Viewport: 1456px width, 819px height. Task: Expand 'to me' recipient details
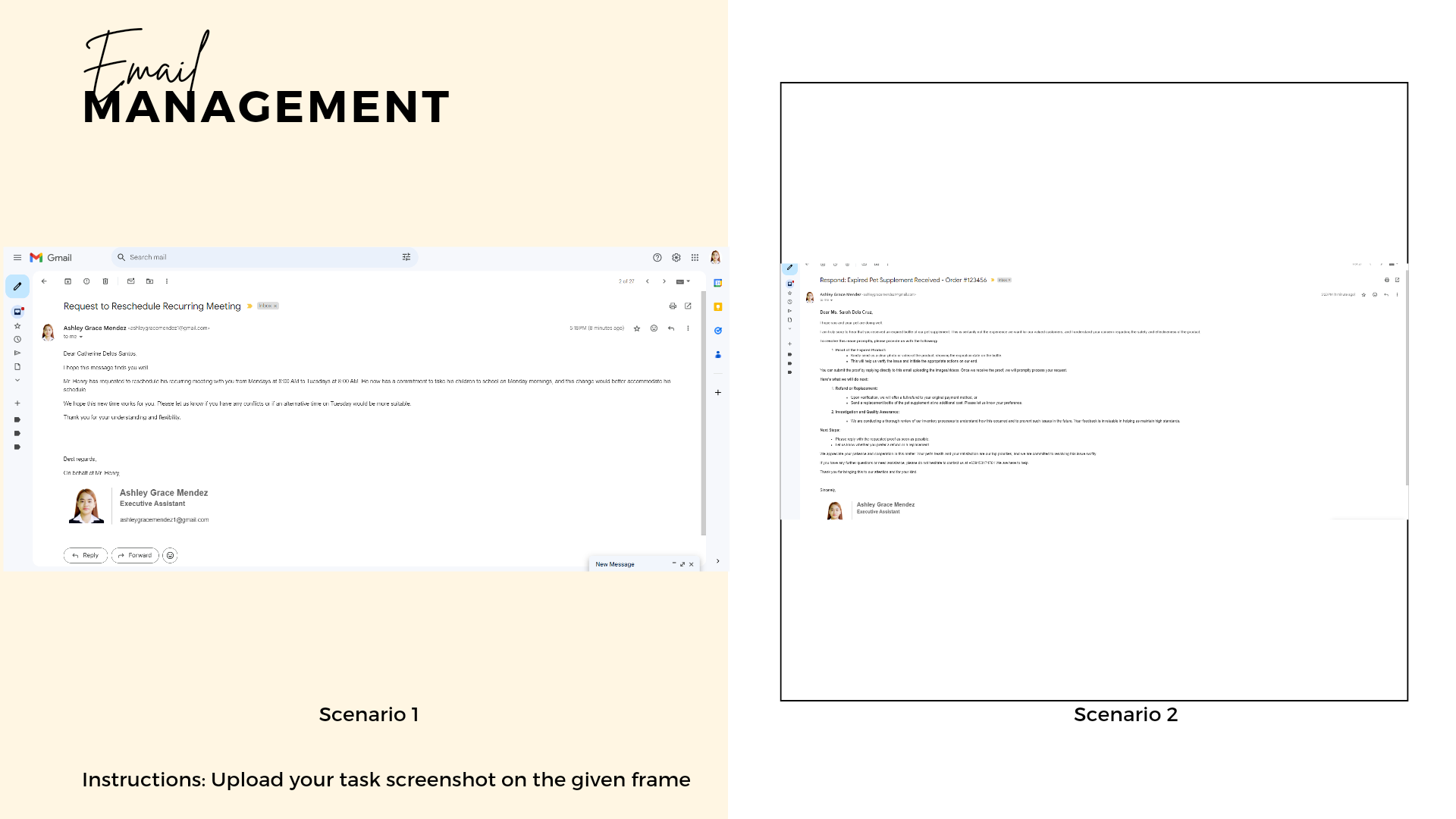[80, 337]
